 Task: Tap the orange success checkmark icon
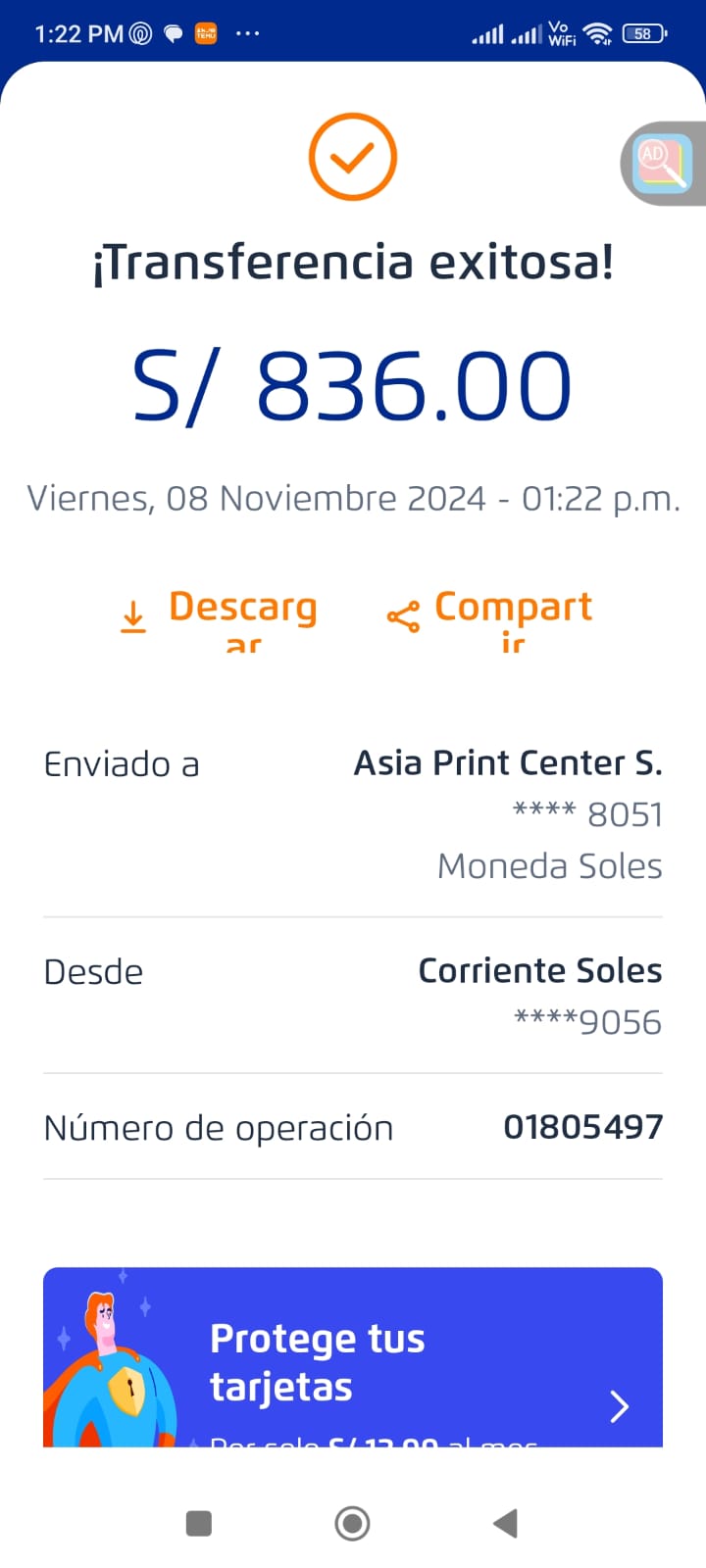click(352, 157)
